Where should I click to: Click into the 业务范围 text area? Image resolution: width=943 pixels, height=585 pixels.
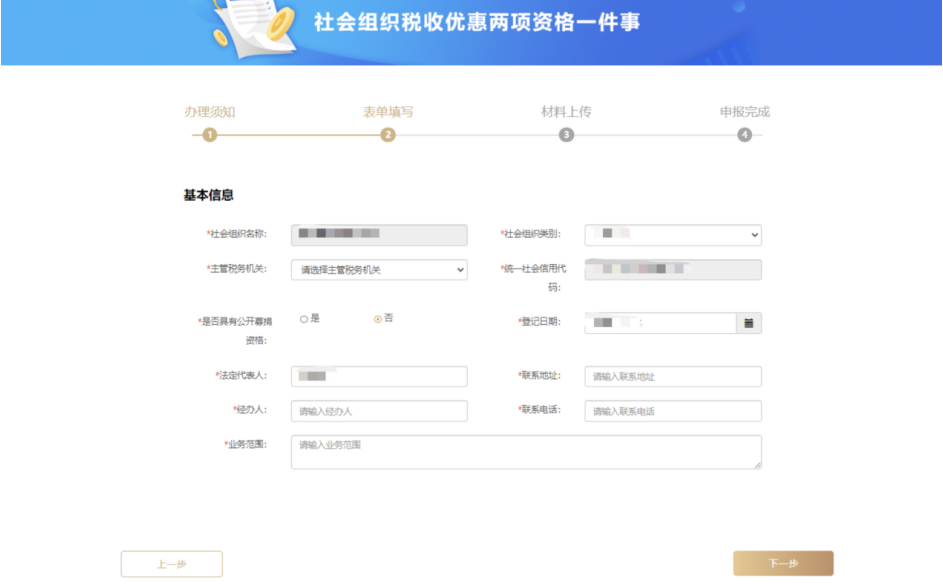click(526, 452)
